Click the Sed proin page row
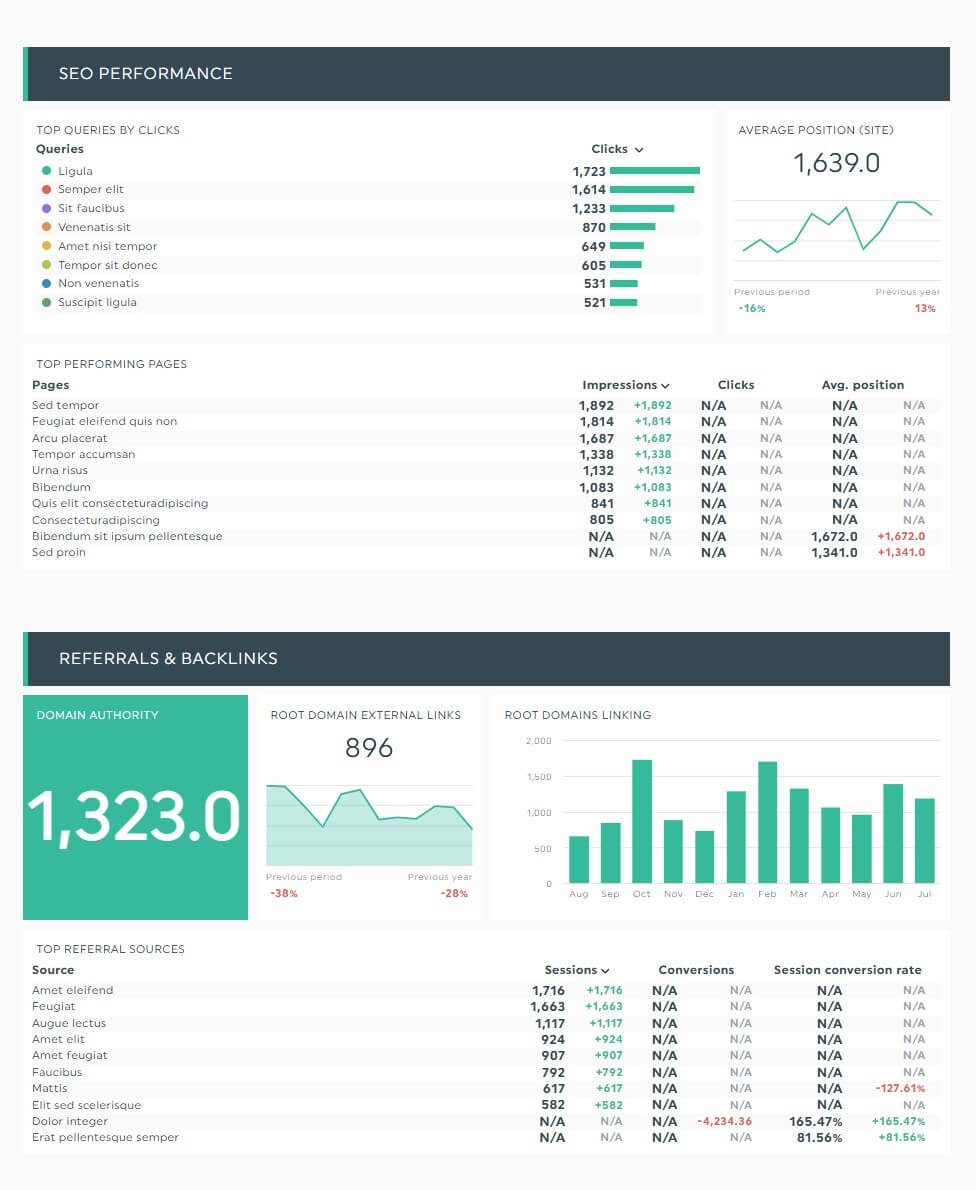 click(486, 552)
